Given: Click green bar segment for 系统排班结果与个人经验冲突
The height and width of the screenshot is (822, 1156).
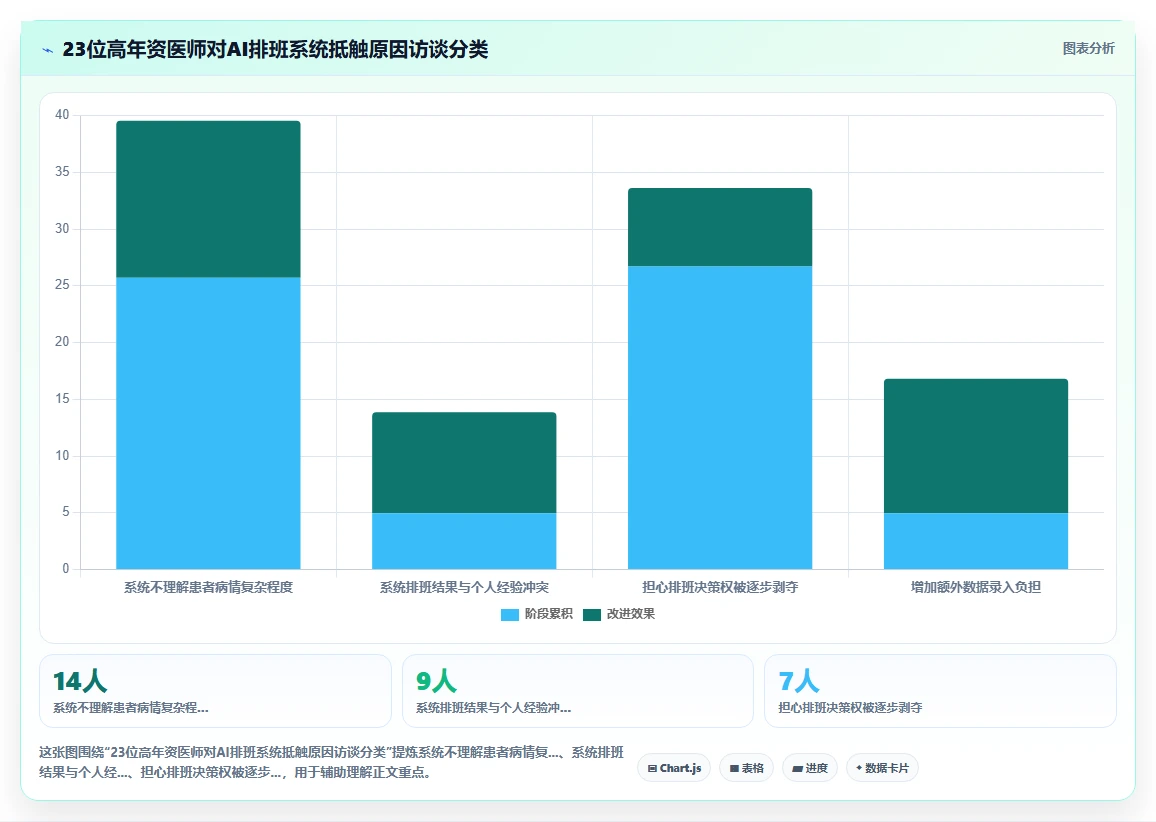Looking at the screenshot, I should 464,463.
